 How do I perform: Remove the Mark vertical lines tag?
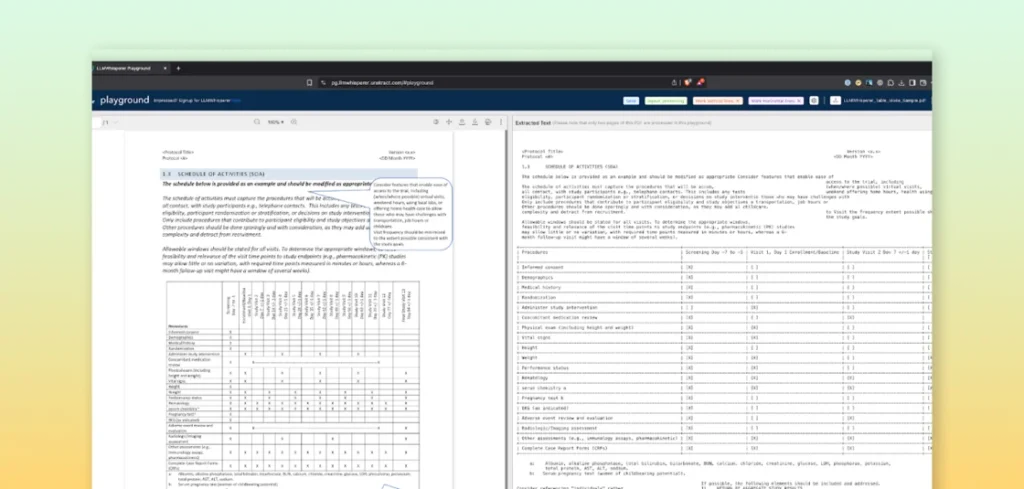736,101
